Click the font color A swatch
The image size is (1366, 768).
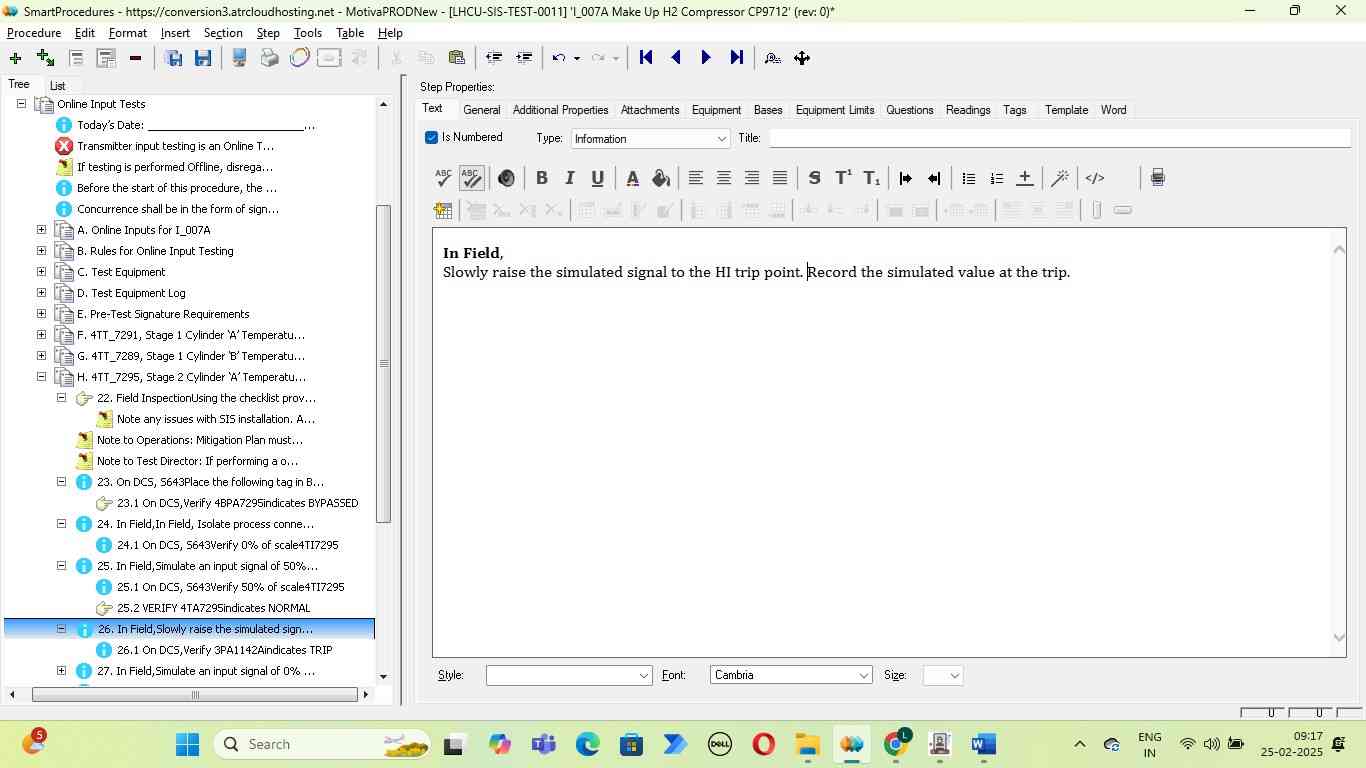click(x=632, y=178)
